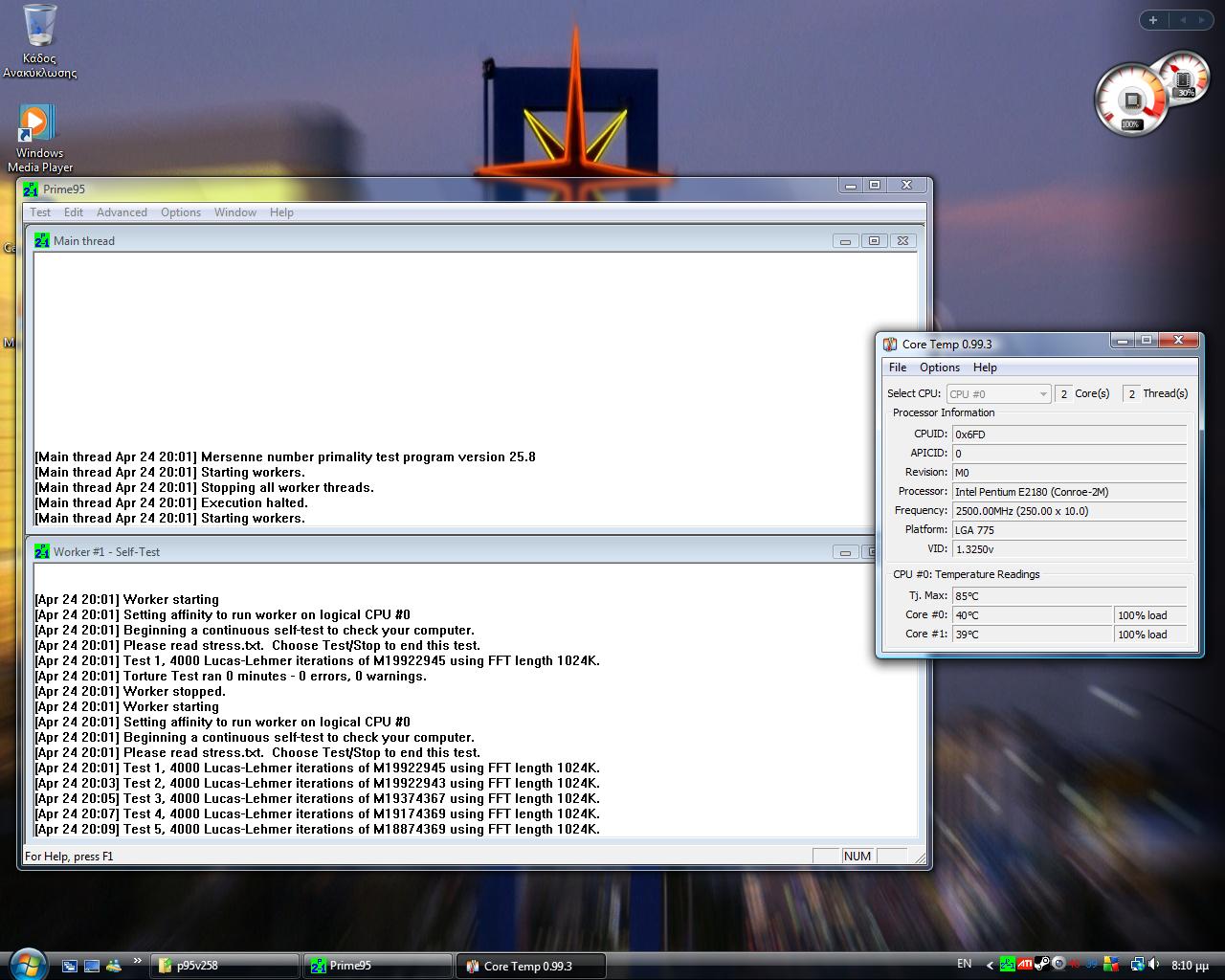Click sidebar next gadgets arrow

point(1201,20)
